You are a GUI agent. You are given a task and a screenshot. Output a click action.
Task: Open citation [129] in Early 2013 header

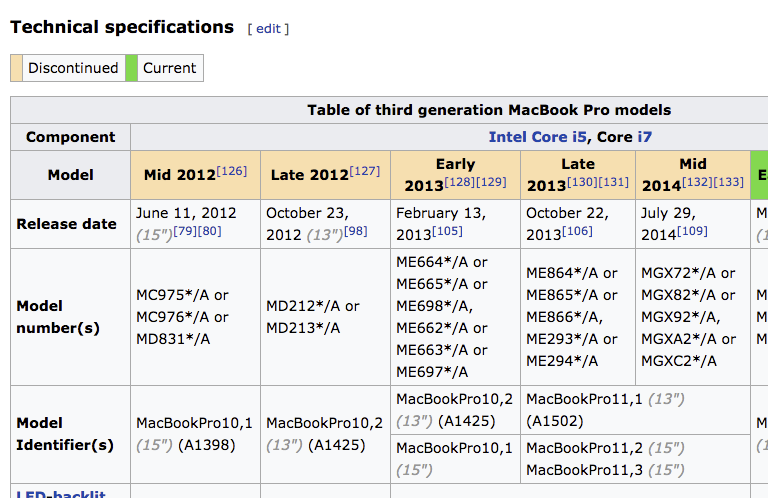491,182
